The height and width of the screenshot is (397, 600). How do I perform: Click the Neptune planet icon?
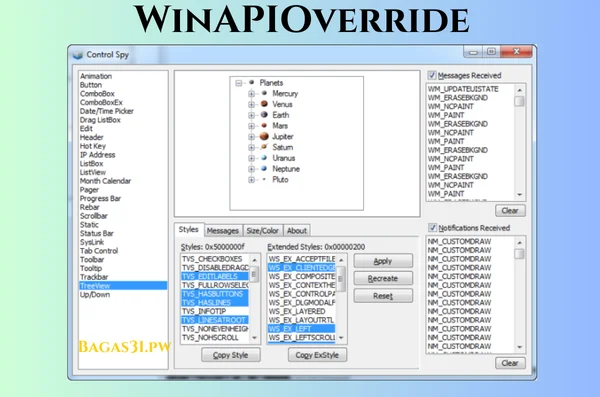coord(264,168)
